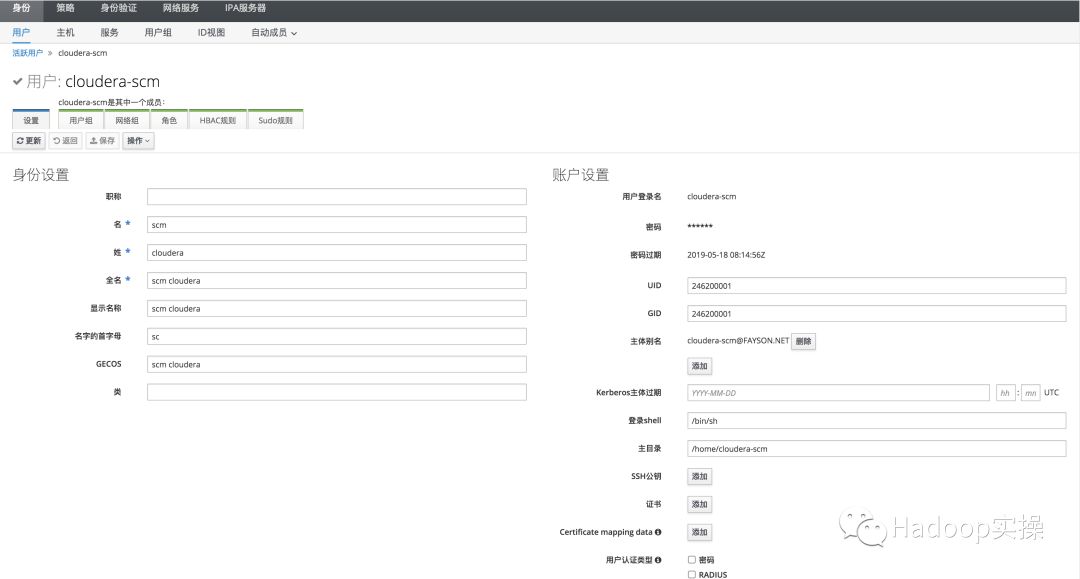The height and width of the screenshot is (579, 1080).
Task: Focus the 显示名称 input field
Action: 337,308
